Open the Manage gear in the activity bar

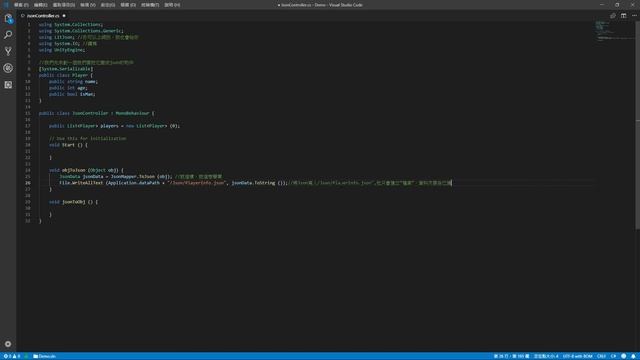click(8, 344)
